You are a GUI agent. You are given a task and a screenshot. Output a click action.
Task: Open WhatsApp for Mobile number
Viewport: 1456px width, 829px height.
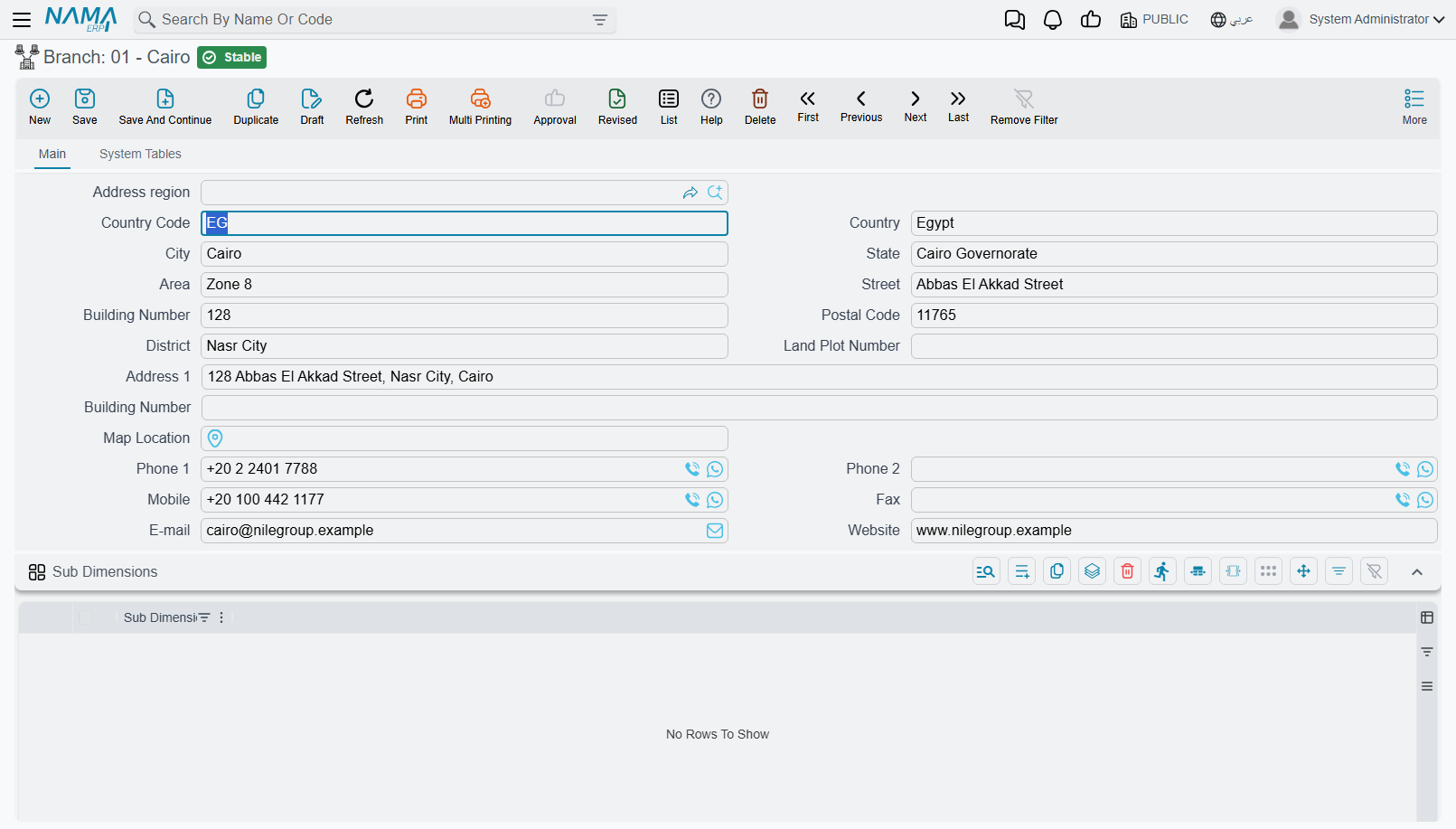(715, 500)
